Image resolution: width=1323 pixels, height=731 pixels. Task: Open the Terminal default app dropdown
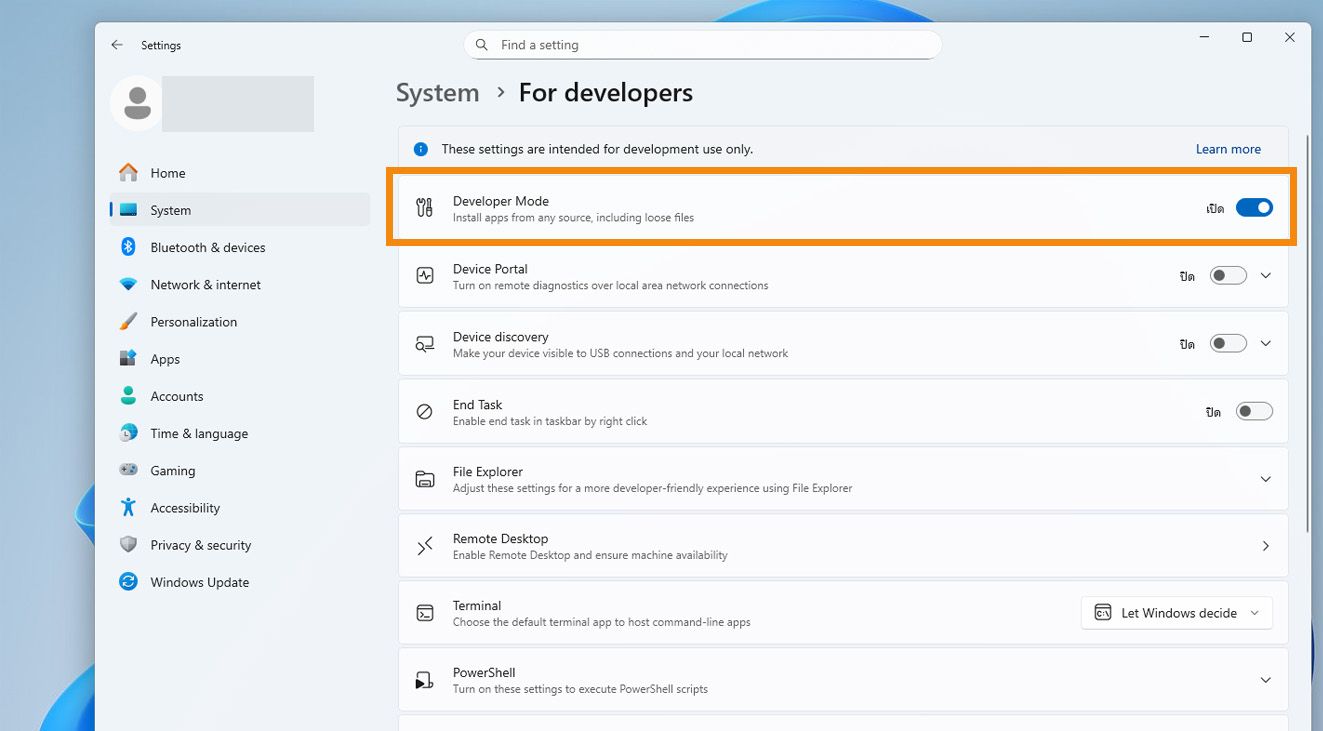pyautogui.click(x=1176, y=613)
